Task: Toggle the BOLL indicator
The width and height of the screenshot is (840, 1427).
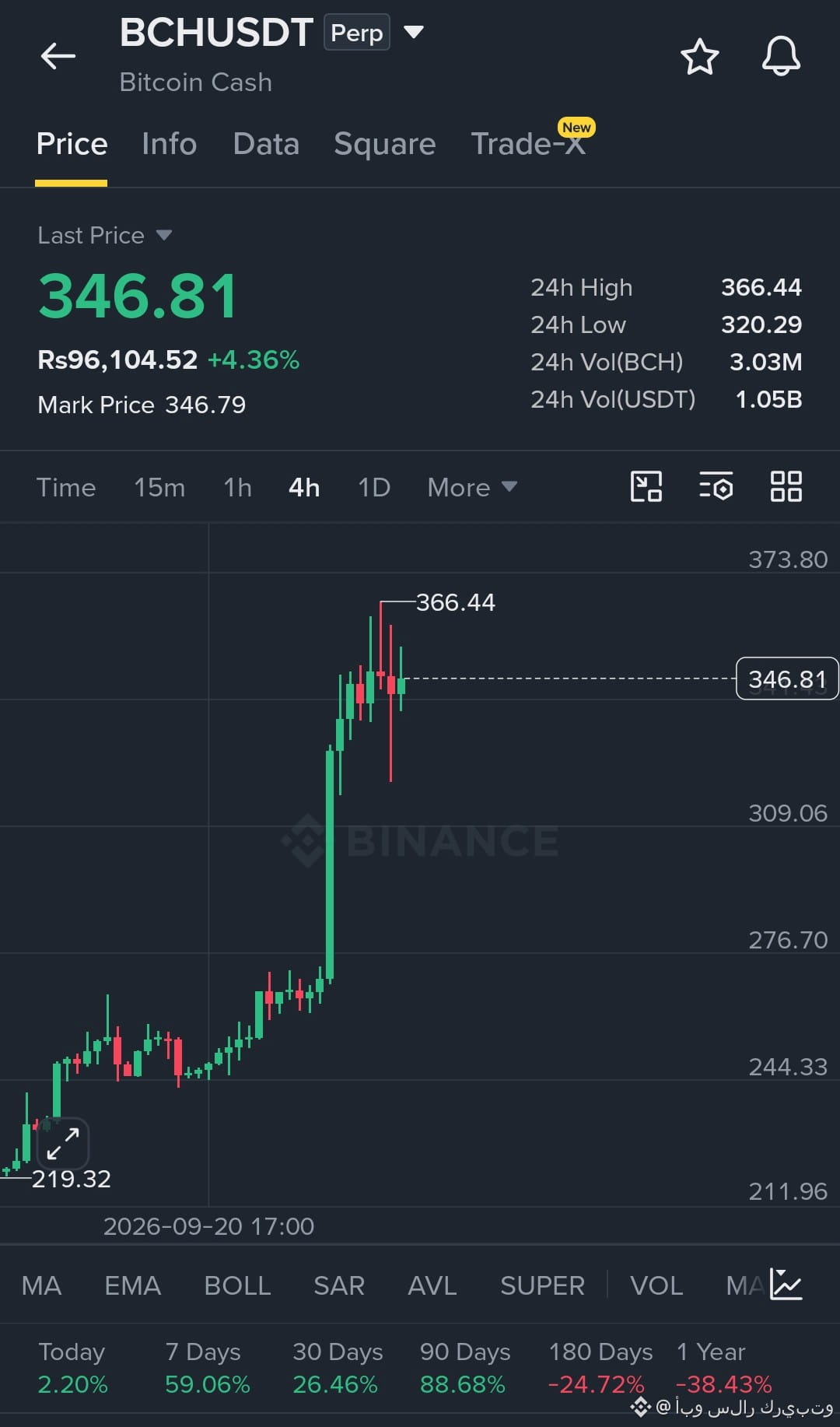Action: 237,1285
